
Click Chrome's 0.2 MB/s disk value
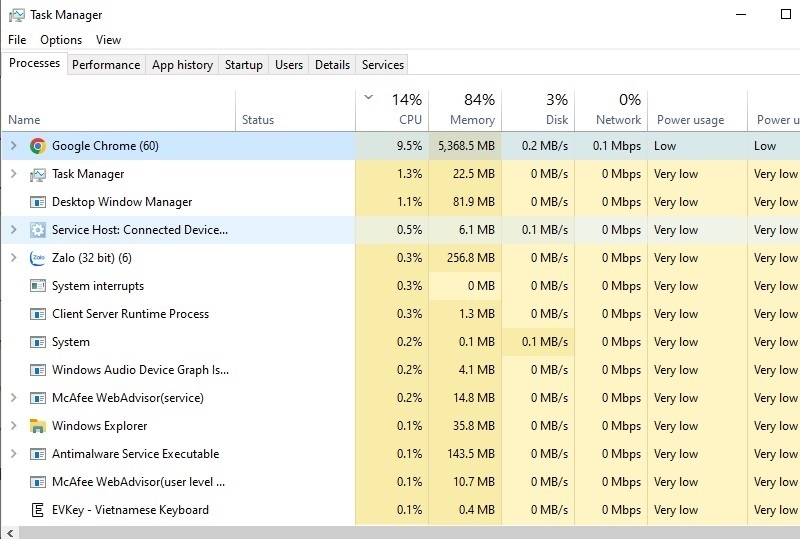[544, 146]
